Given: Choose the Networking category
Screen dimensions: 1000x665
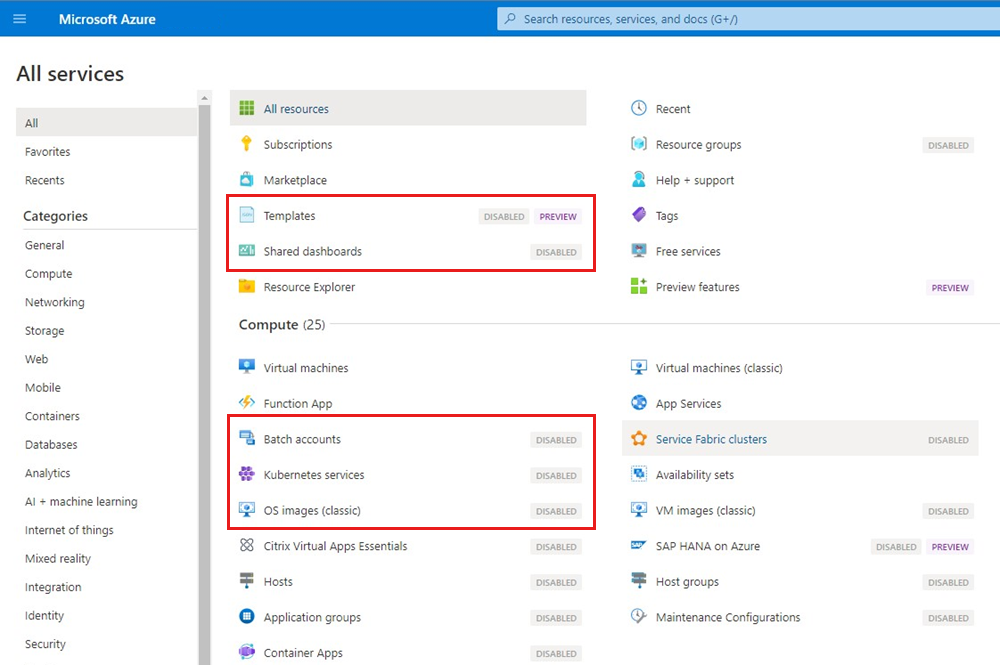Looking at the screenshot, I should pyautogui.click(x=55, y=302).
